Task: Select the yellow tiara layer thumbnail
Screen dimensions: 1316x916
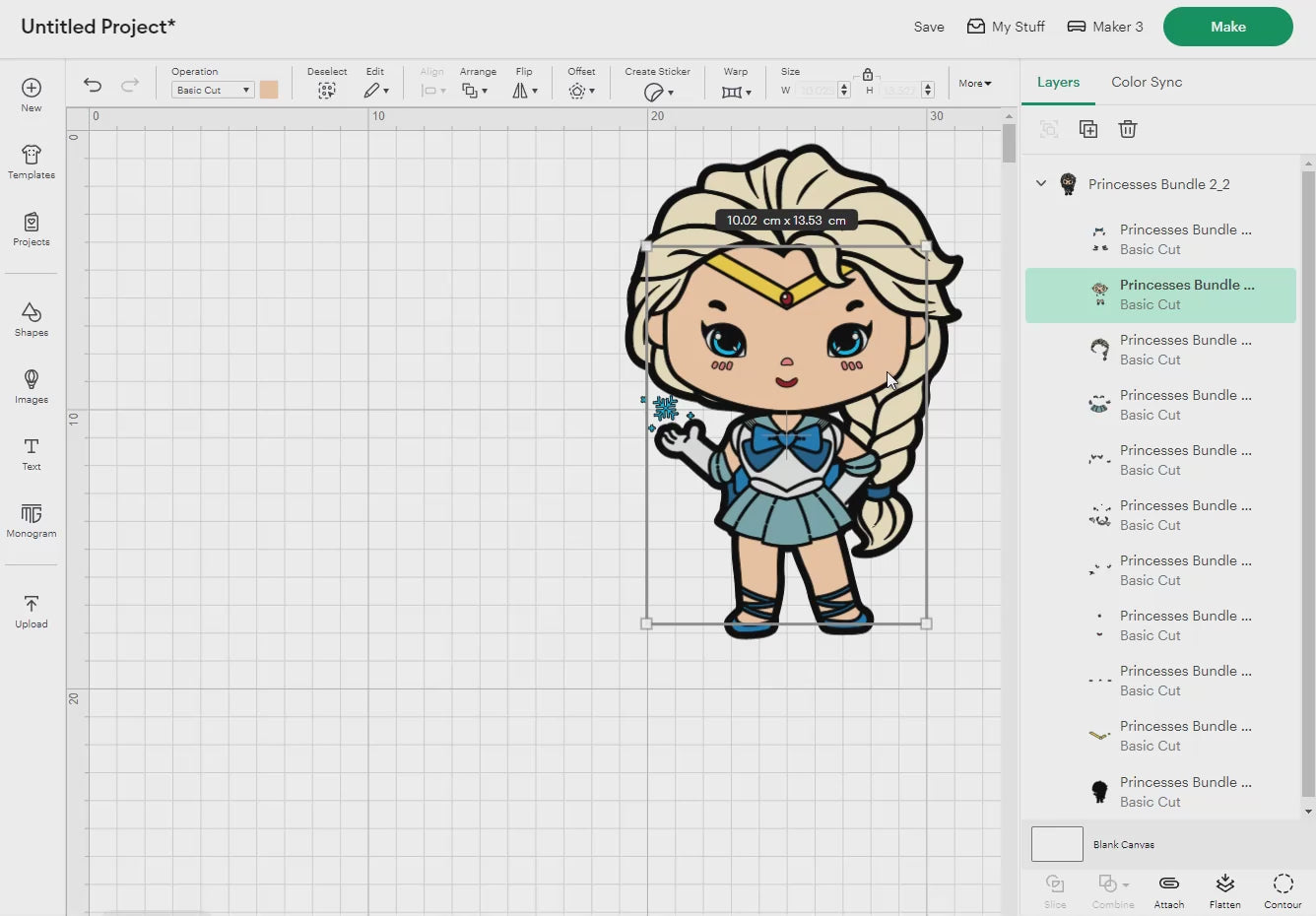Action: click(x=1099, y=736)
